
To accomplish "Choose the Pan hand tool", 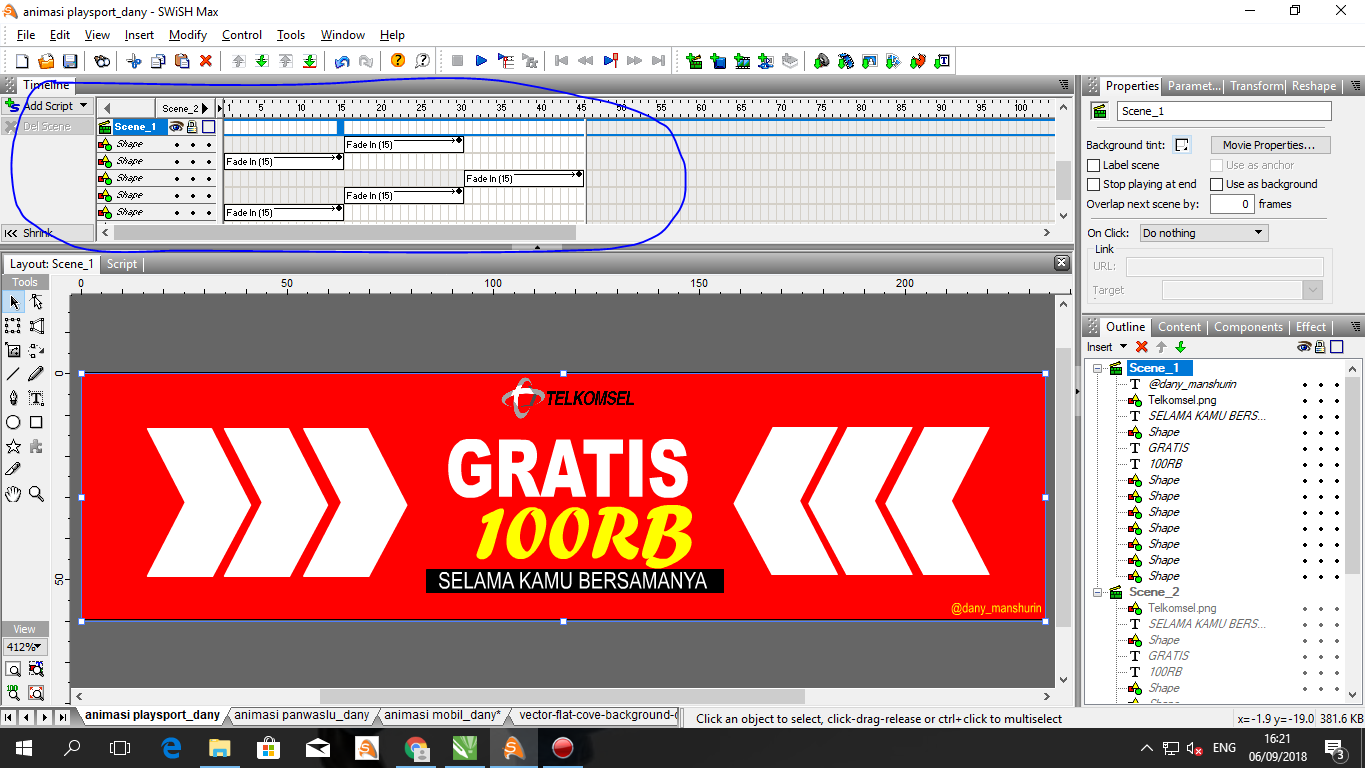I will (14, 494).
